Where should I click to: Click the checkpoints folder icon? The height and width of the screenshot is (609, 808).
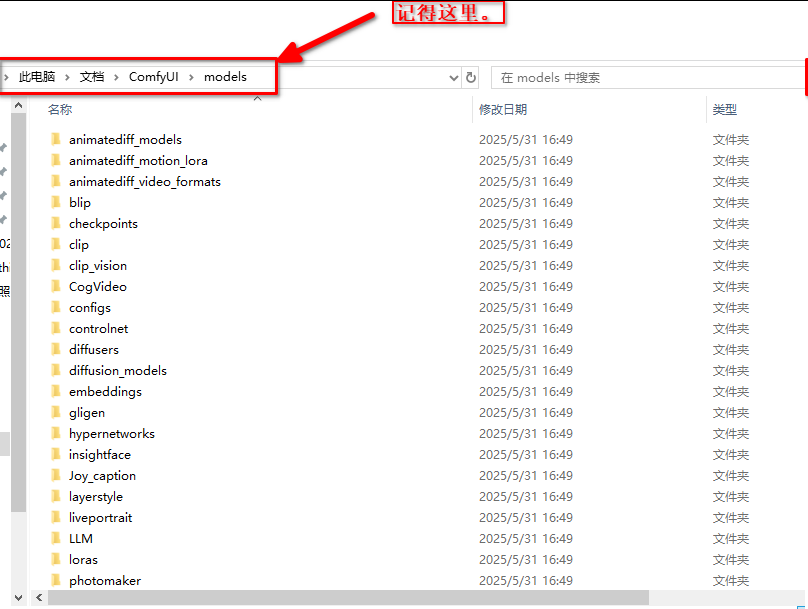(56, 224)
